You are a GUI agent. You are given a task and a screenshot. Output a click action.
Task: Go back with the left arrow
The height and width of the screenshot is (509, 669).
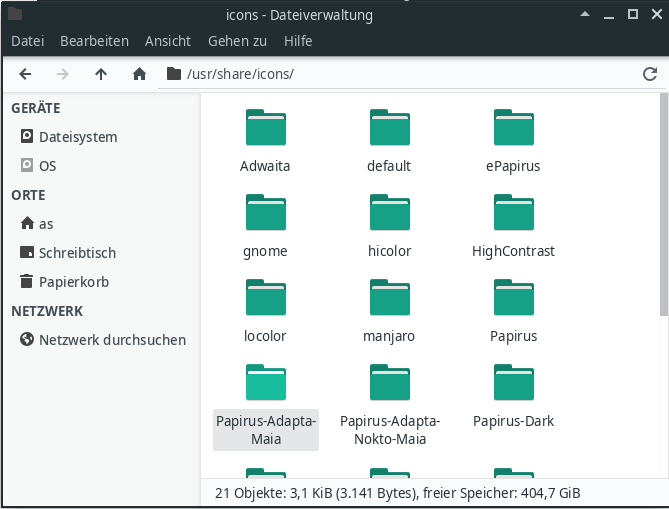pyautogui.click(x=25, y=74)
